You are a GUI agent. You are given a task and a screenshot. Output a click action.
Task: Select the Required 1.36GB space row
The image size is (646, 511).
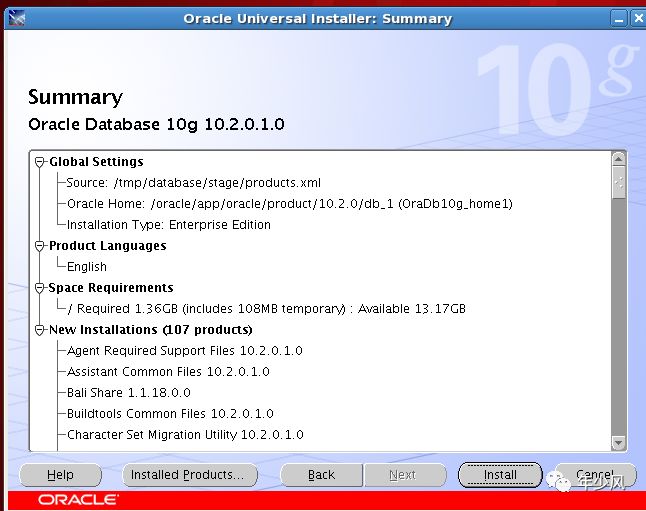266,309
